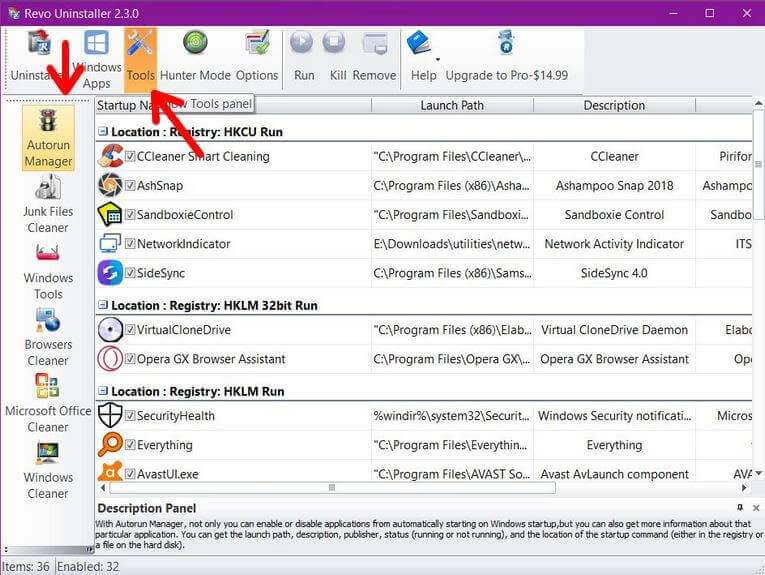Close the Description Panel
The height and width of the screenshot is (575, 765).
[756, 508]
